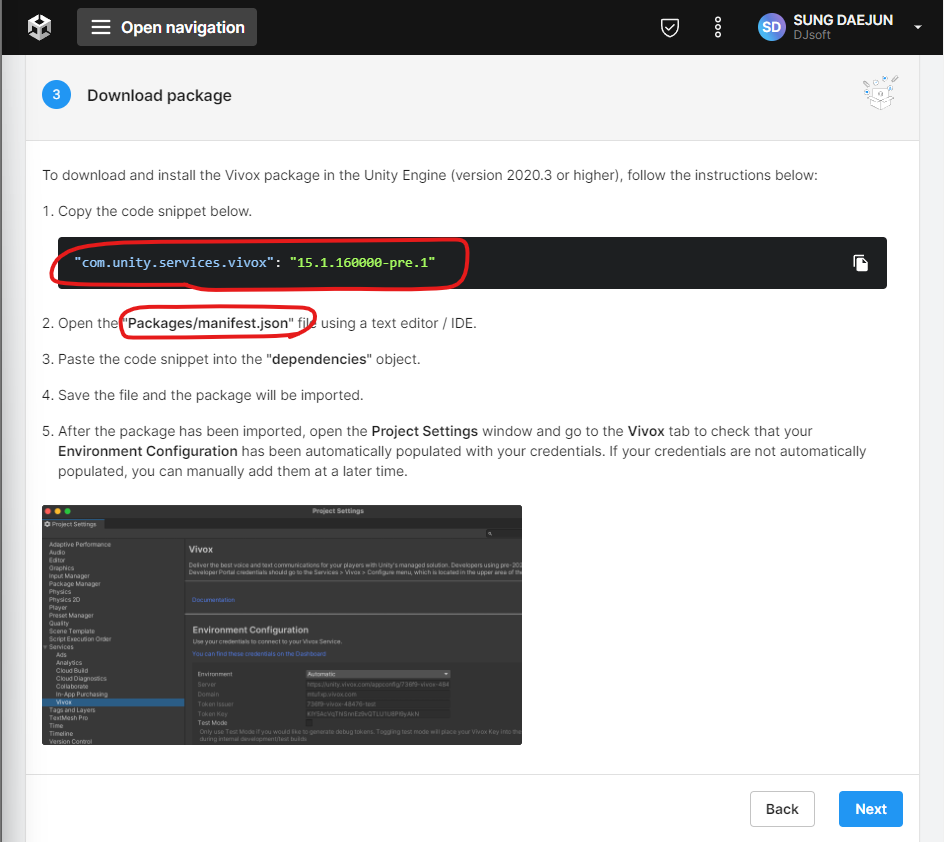Click the Download package heading
Viewport: 944px width, 842px height.
160,95
